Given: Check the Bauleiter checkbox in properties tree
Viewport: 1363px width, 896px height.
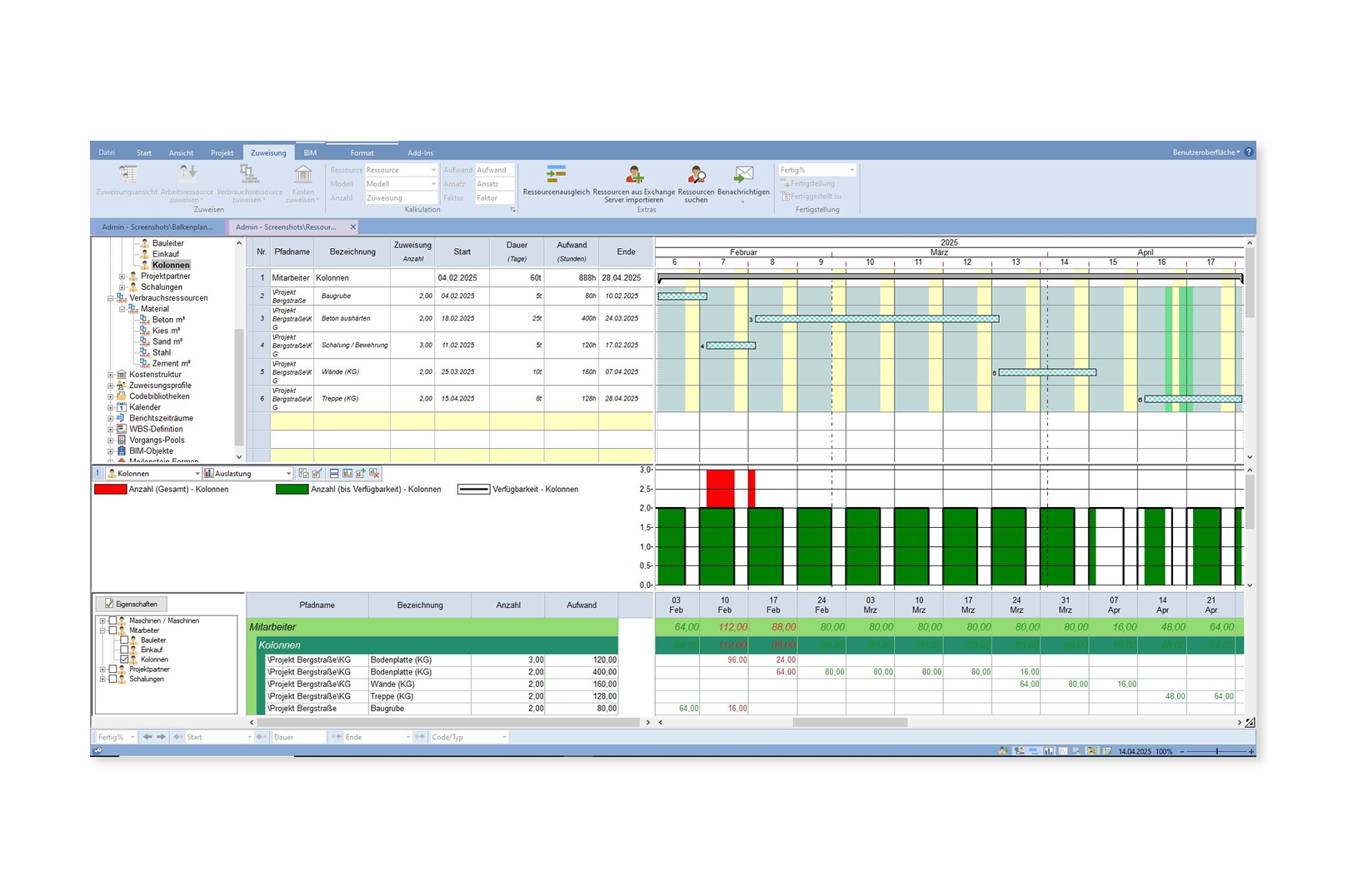Looking at the screenshot, I should tap(124, 640).
